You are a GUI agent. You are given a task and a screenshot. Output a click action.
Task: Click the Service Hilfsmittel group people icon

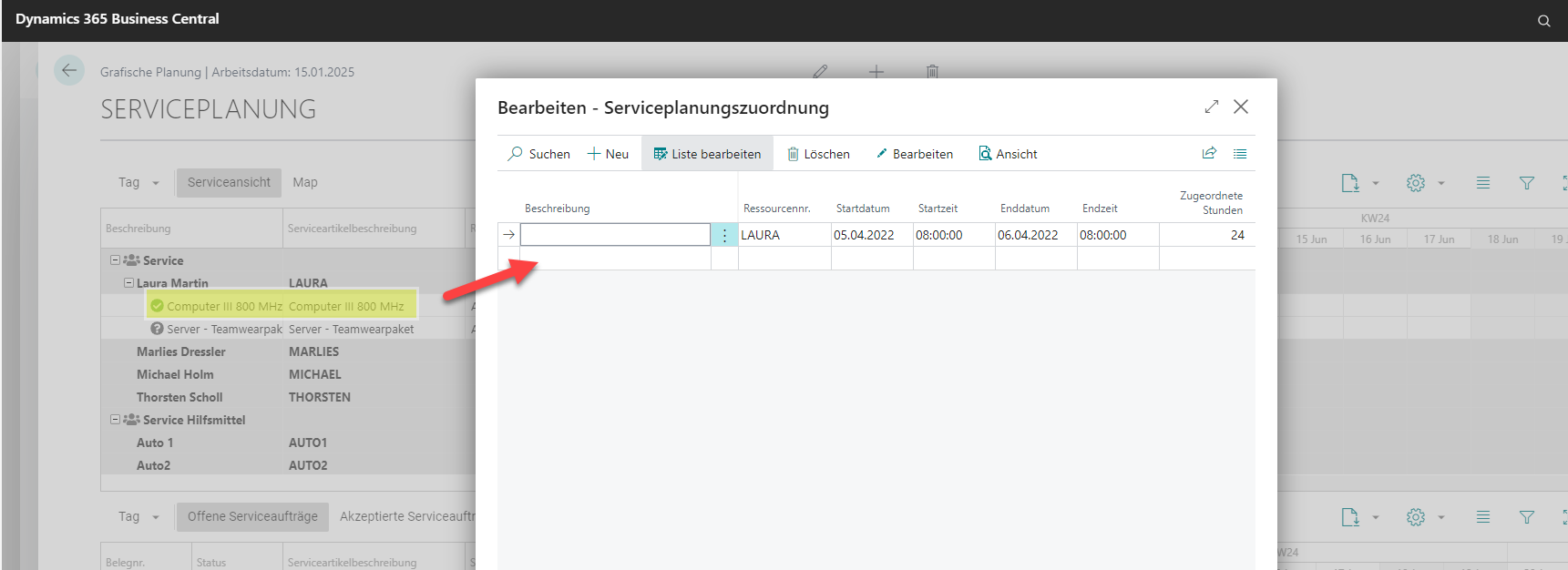131,420
